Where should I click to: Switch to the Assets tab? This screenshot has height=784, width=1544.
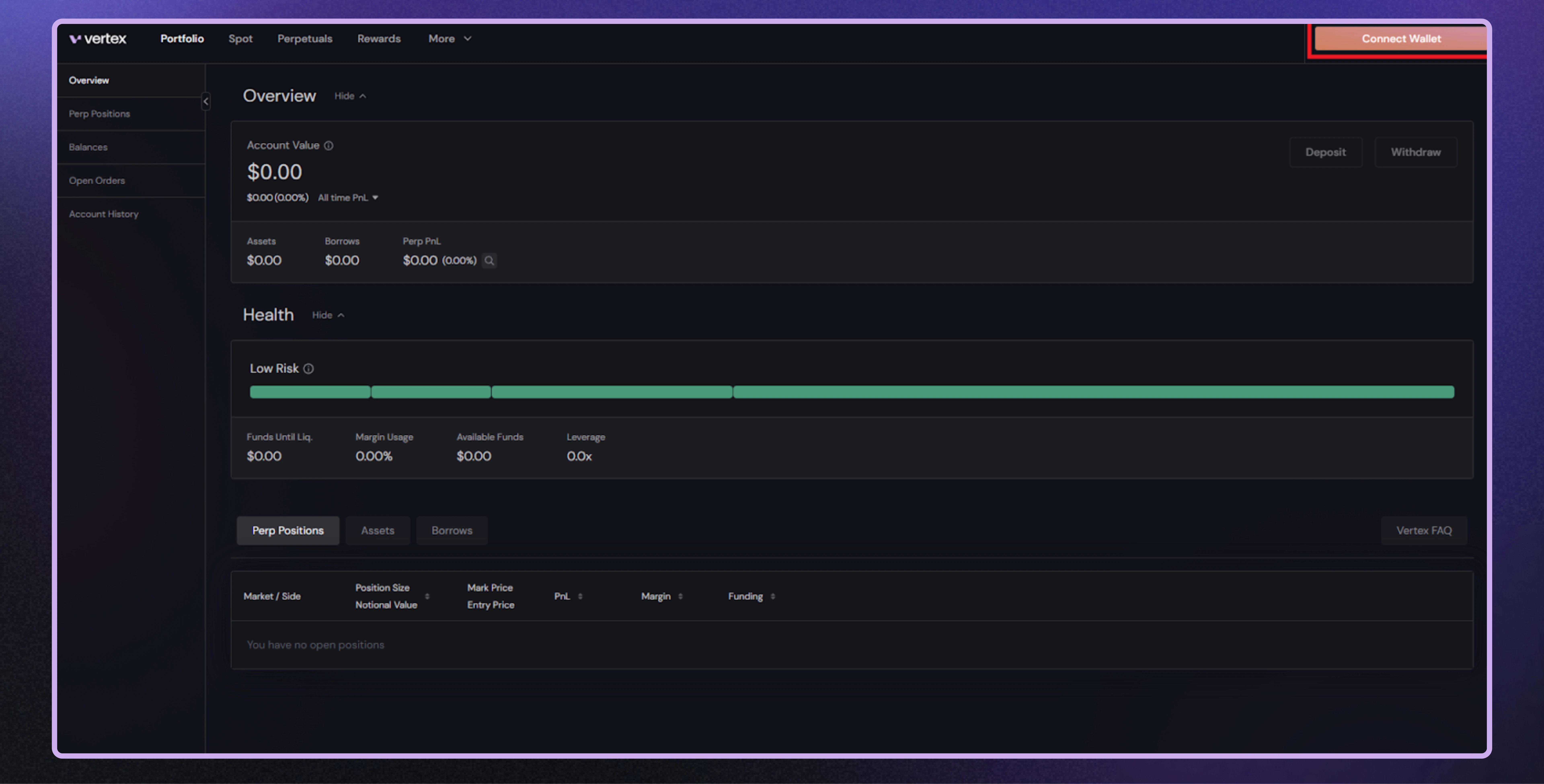click(378, 531)
